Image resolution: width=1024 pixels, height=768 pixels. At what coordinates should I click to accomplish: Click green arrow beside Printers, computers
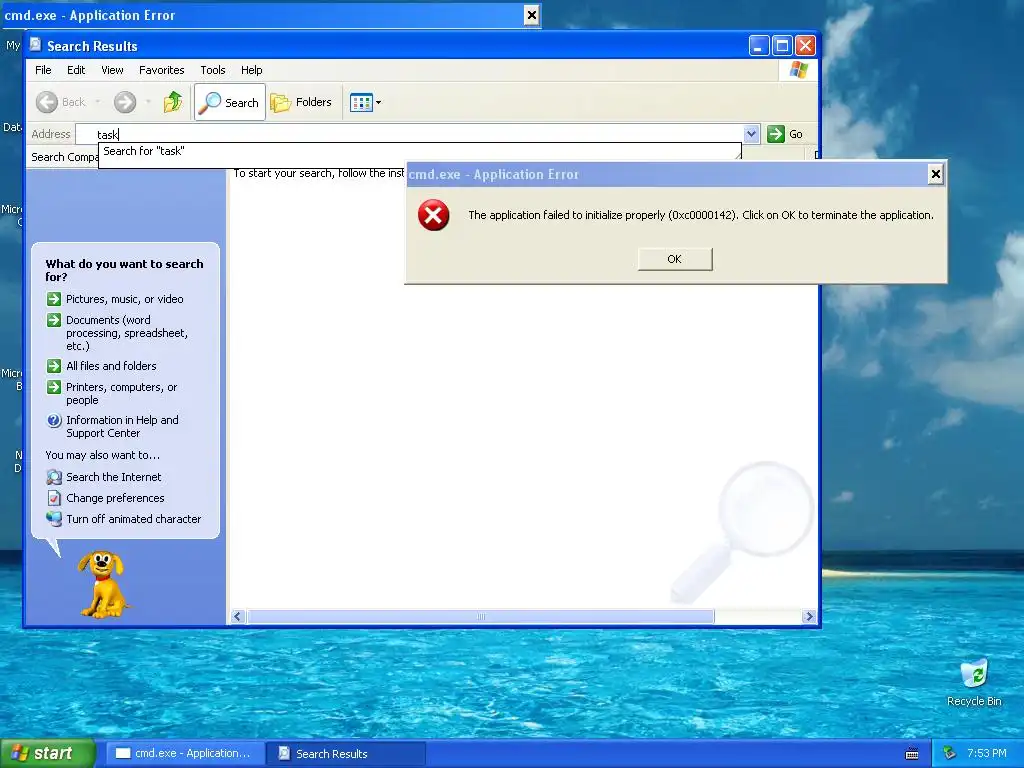[x=54, y=387]
